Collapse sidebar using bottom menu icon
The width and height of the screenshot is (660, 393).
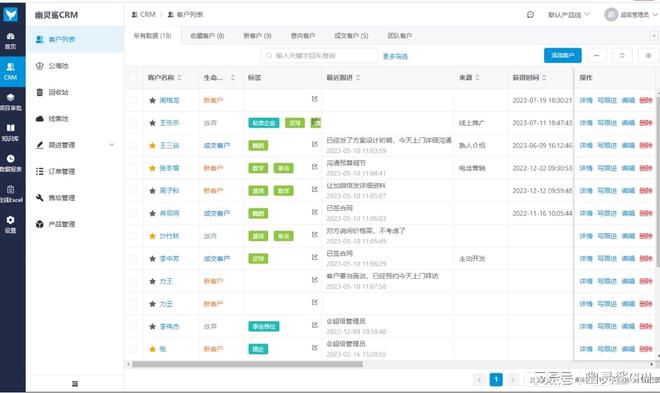[75, 383]
